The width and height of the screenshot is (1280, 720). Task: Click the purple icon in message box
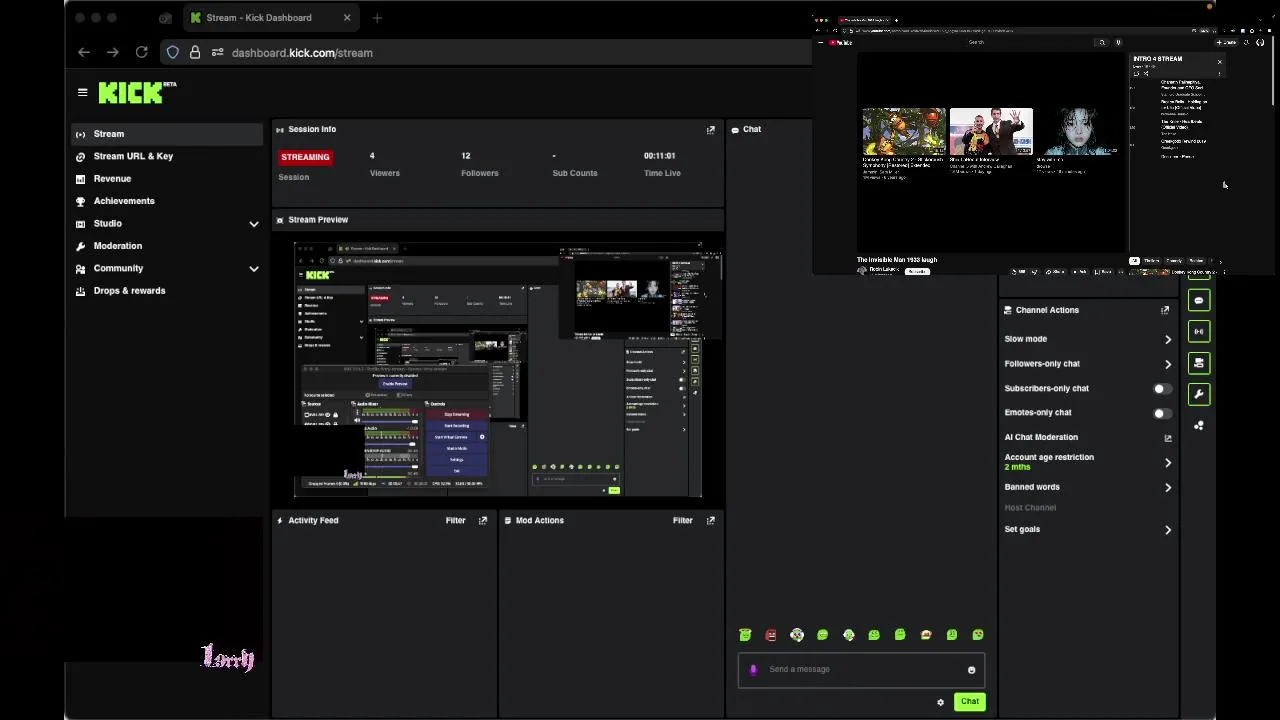[753, 670]
